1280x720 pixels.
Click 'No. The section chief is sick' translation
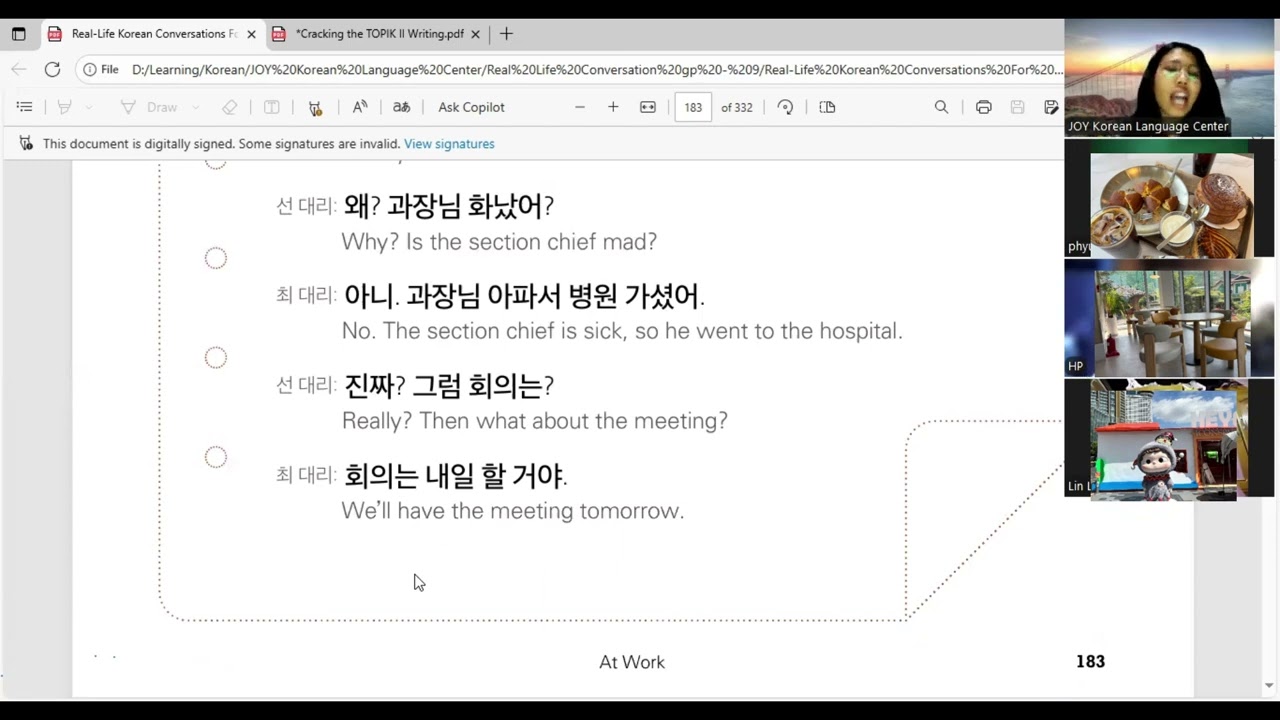(x=622, y=331)
